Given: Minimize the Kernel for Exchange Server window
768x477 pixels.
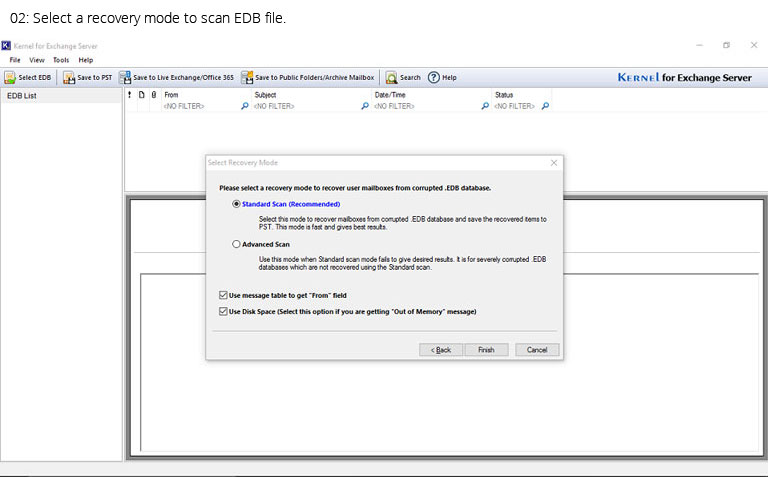Looking at the screenshot, I should click(699, 45).
